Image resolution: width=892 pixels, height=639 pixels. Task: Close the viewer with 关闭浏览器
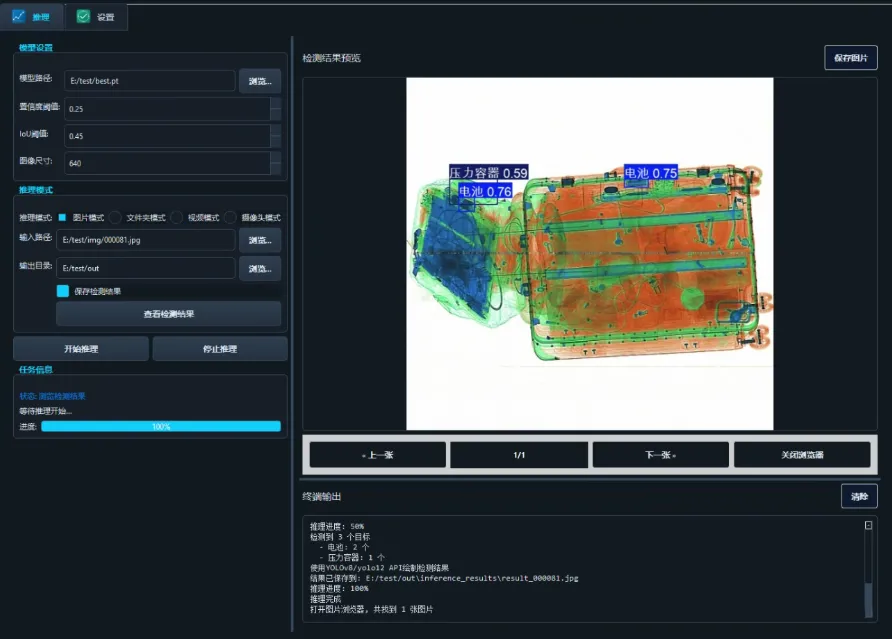[802, 455]
